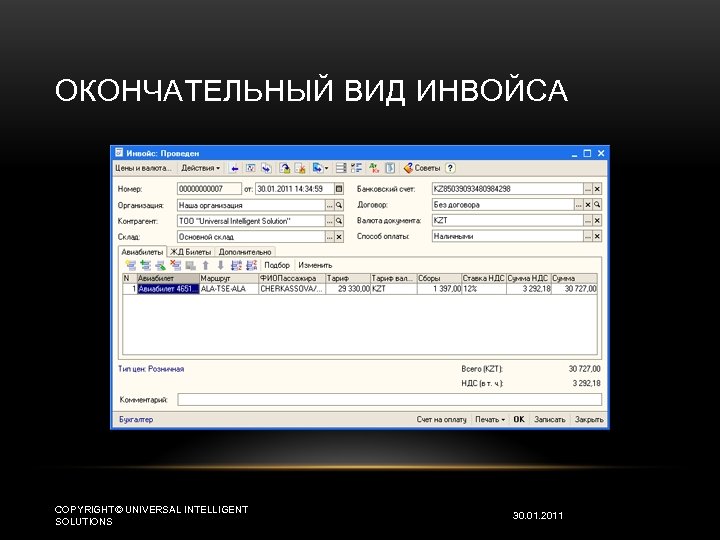This screenshot has height=540, width=720.
Task: Clear the Способ оплаты field
Action: coord(597,236)
